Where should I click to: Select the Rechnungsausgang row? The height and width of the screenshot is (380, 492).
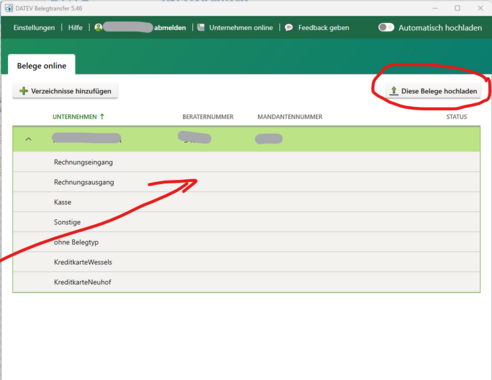coord(246,182)
